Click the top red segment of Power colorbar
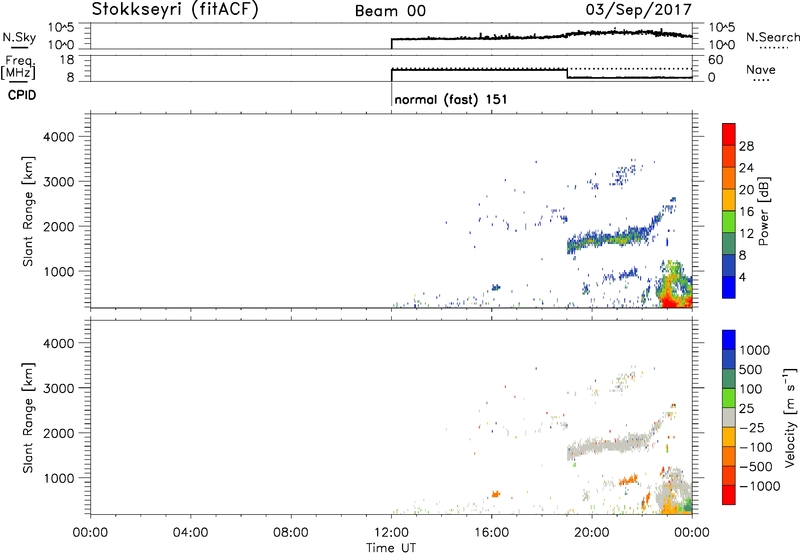Viewport: 800px width, 554px height. 729,134
